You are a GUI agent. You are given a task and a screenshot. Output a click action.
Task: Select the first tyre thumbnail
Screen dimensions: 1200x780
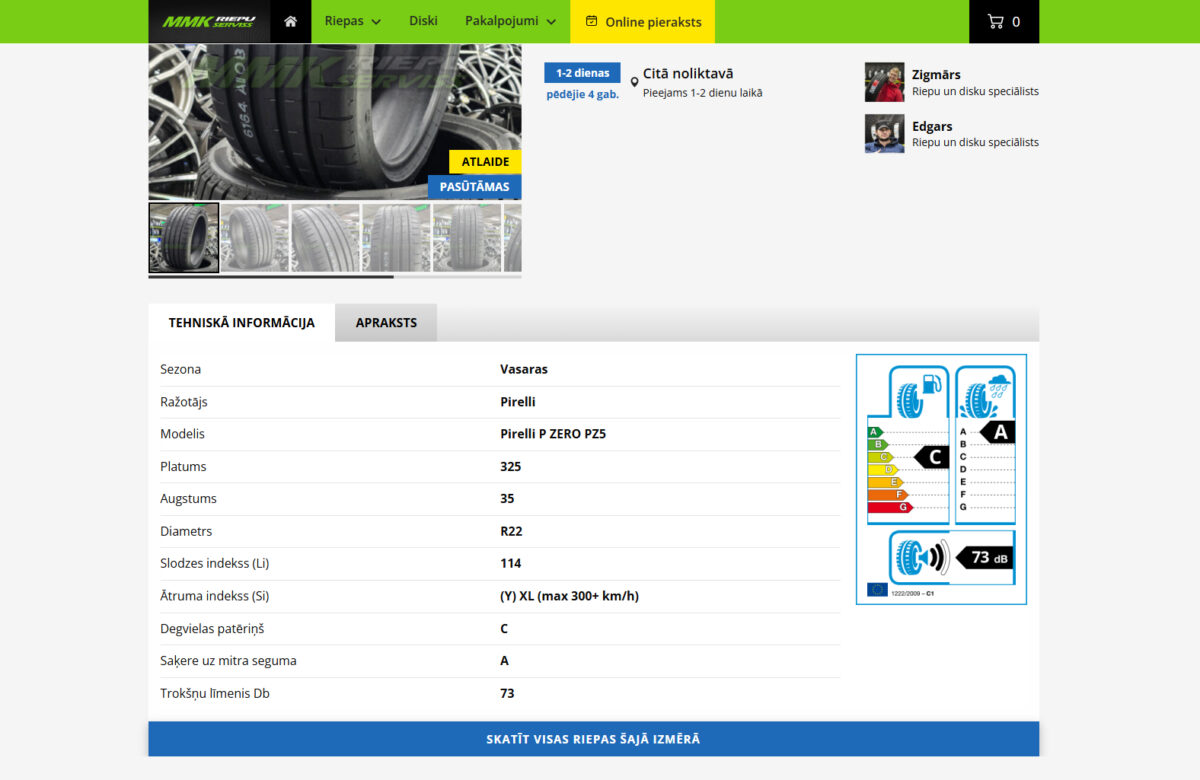click(184, 238)
